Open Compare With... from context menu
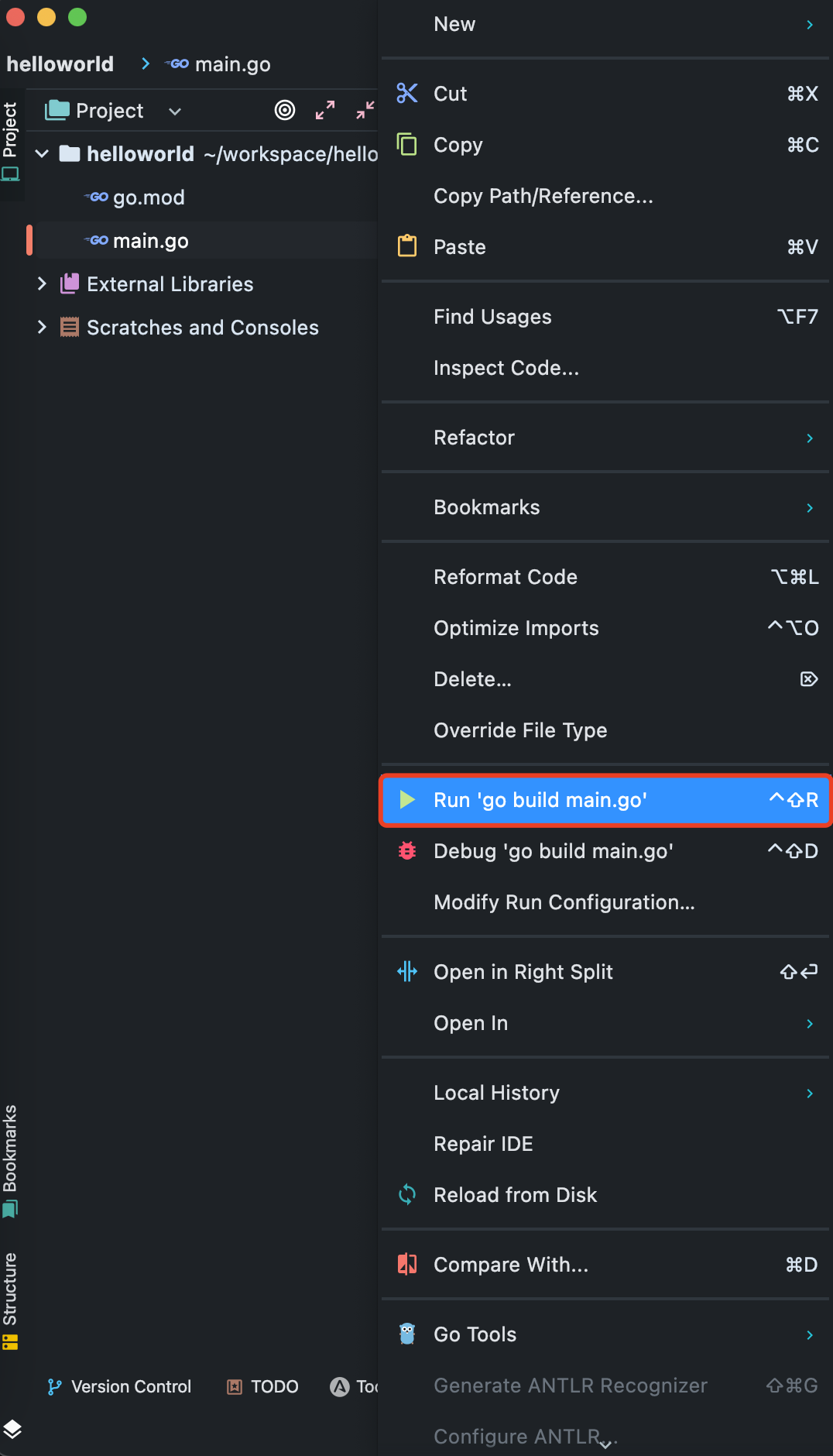 point(510,1265)
